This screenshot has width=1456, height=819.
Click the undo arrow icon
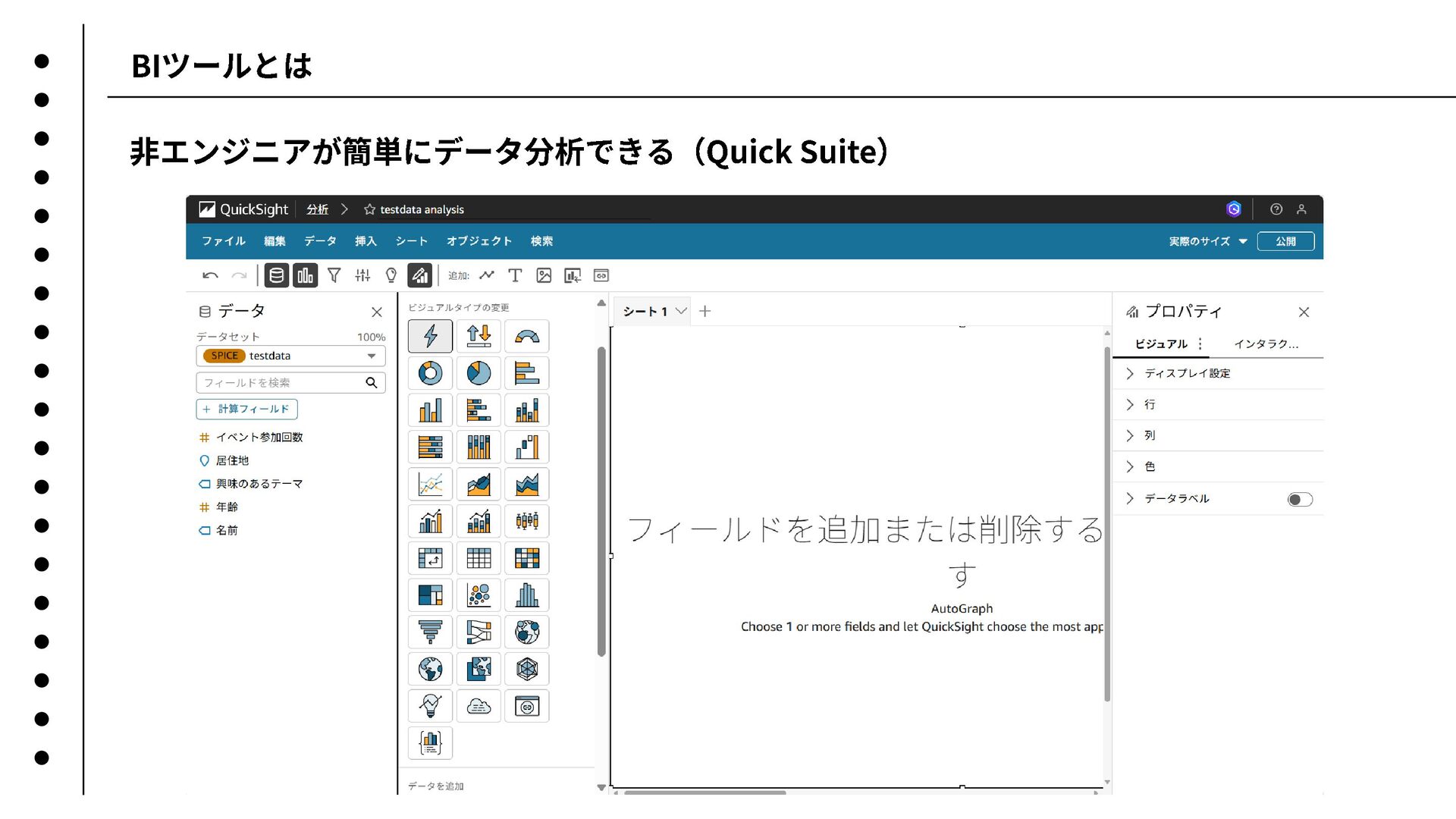210,275
